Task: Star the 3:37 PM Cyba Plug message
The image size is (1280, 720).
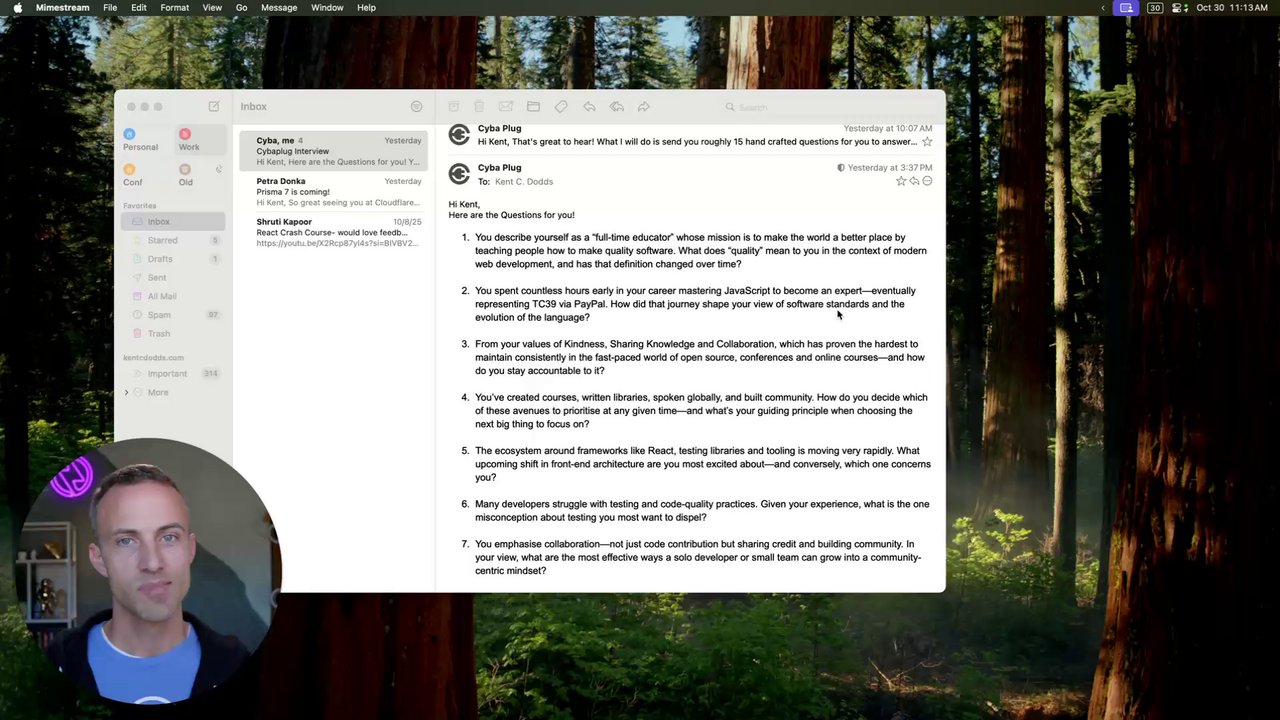Action: pos(901,181)
